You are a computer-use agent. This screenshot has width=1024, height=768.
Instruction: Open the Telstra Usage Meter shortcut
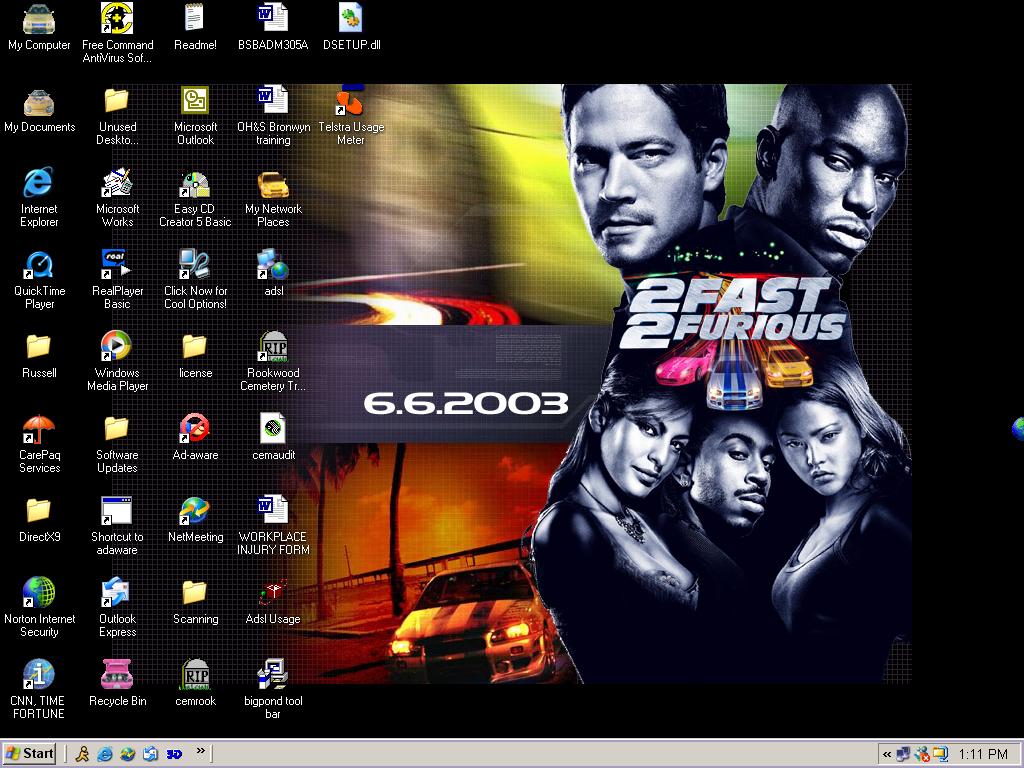point(350,102)
